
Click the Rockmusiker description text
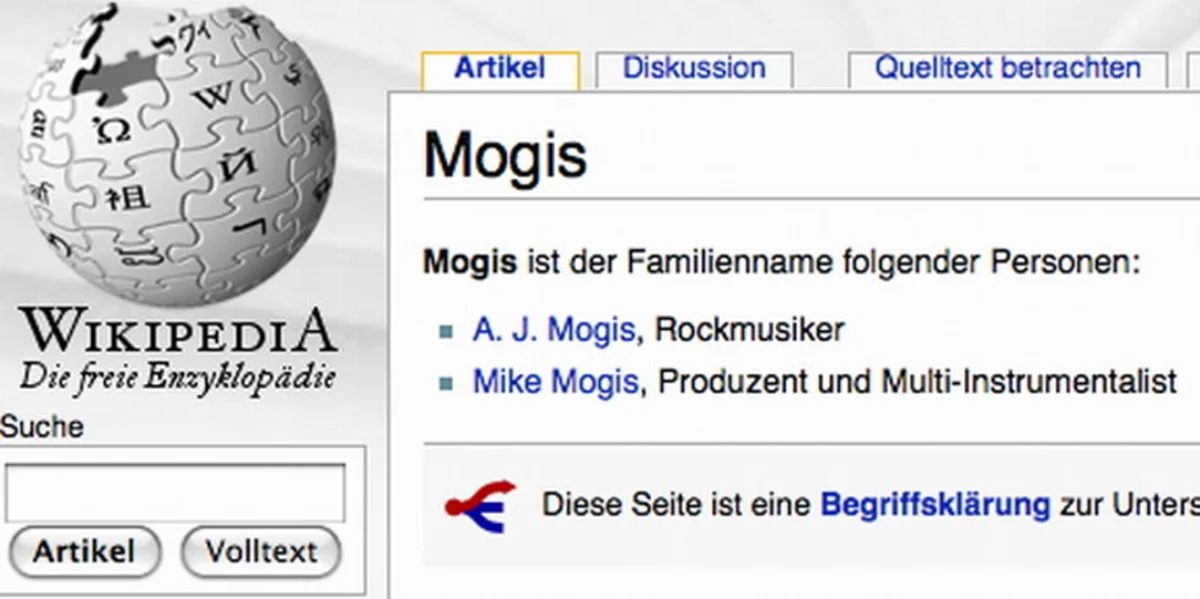[x=749, y=330]
